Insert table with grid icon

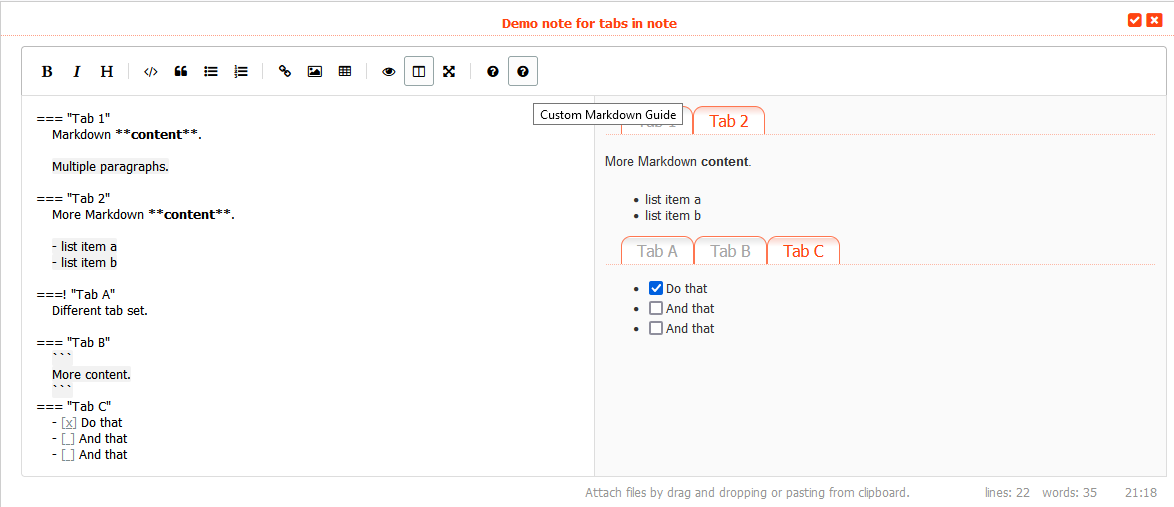344,71
